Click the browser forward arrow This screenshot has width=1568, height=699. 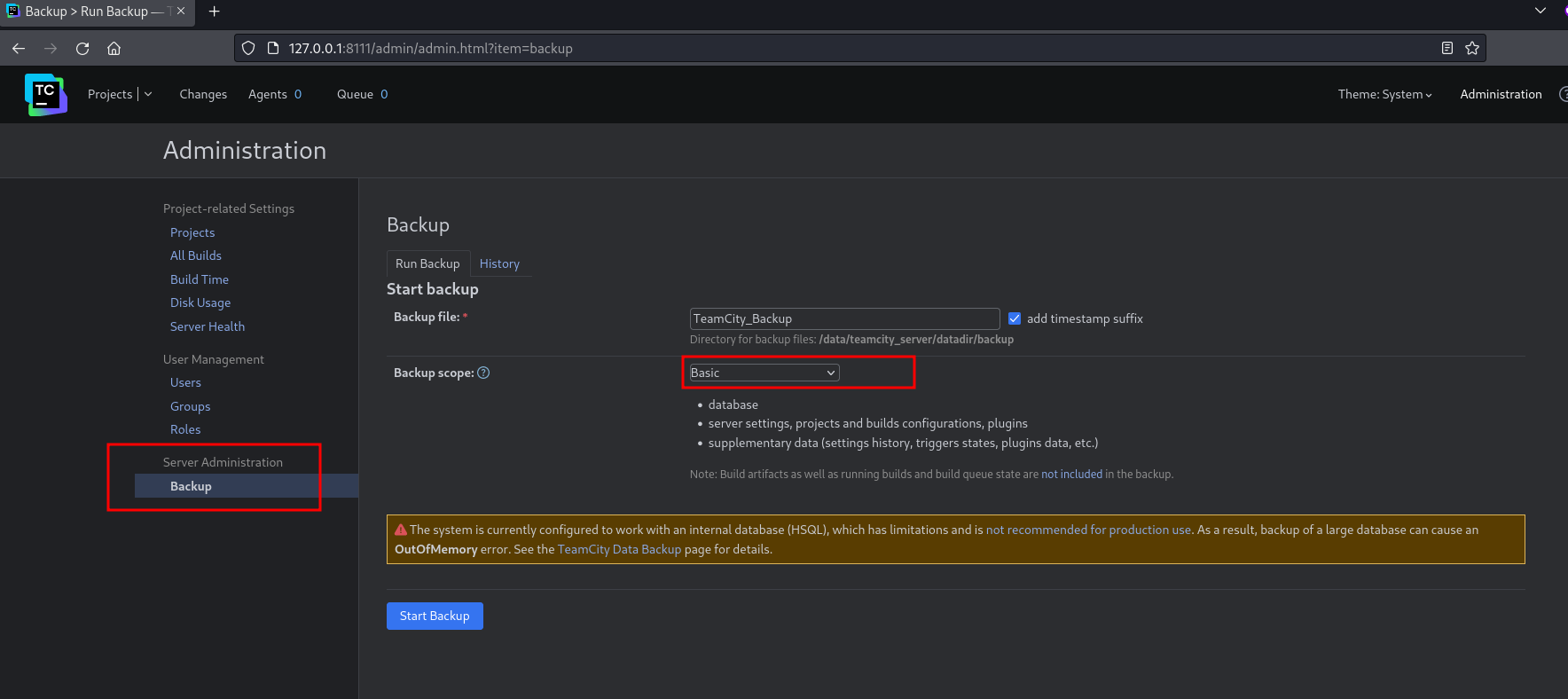(x=51, y=49)
